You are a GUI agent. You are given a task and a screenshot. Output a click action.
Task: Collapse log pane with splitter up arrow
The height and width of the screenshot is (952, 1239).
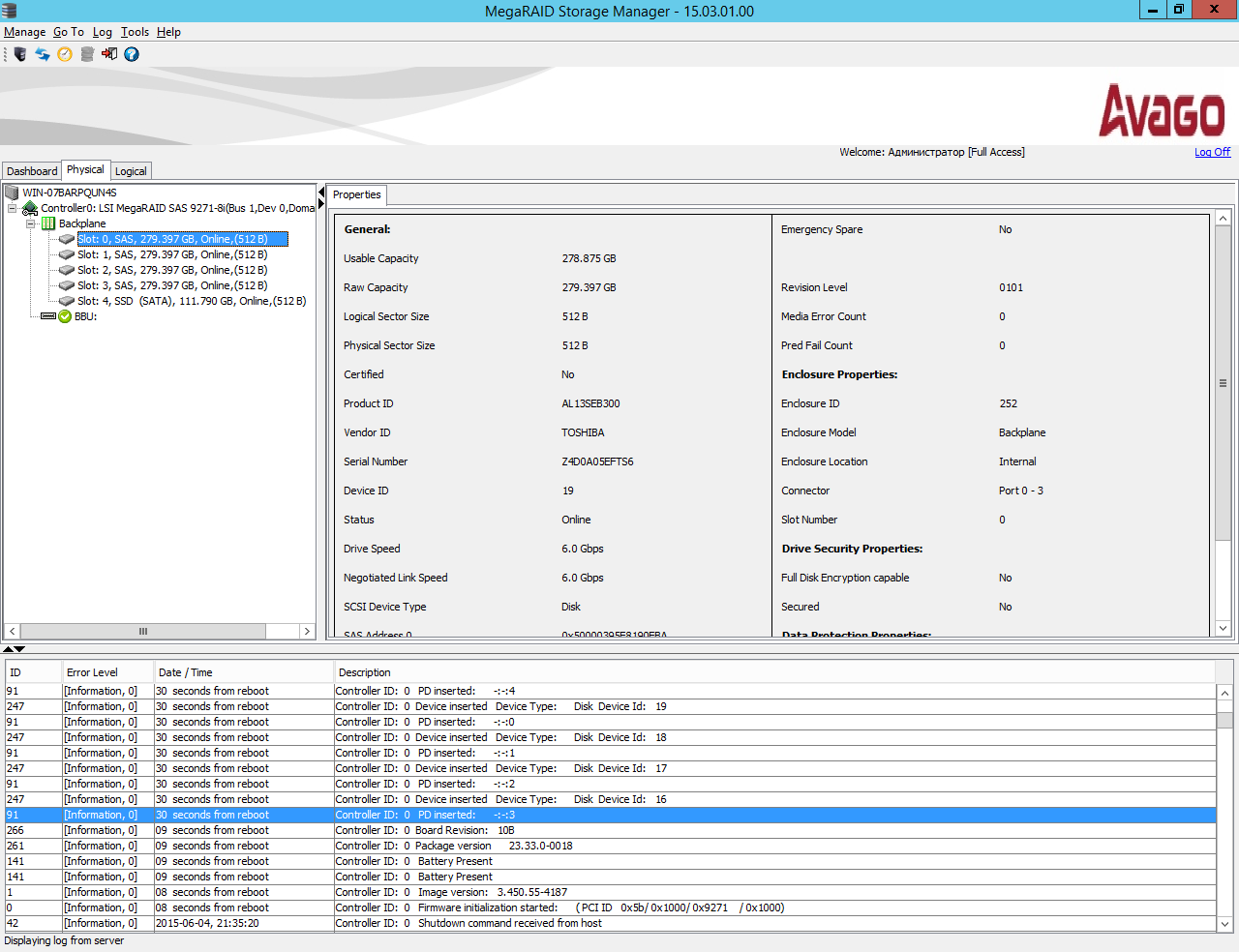[x=8, y=649]
